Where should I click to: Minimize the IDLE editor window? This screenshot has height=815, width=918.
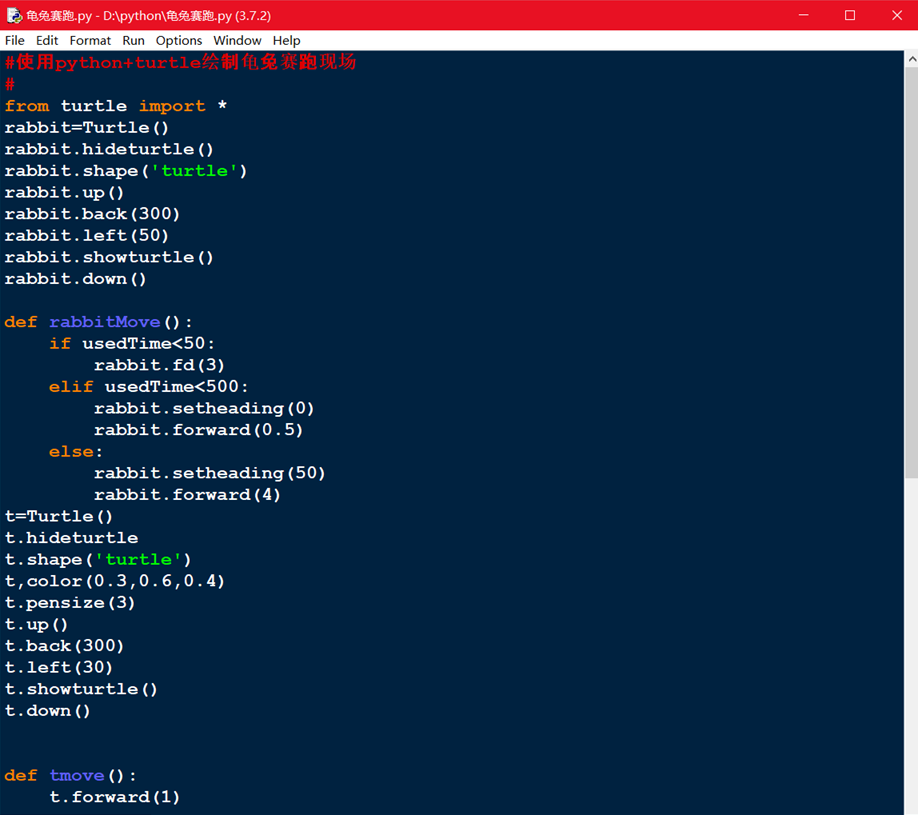click(804, 15)
